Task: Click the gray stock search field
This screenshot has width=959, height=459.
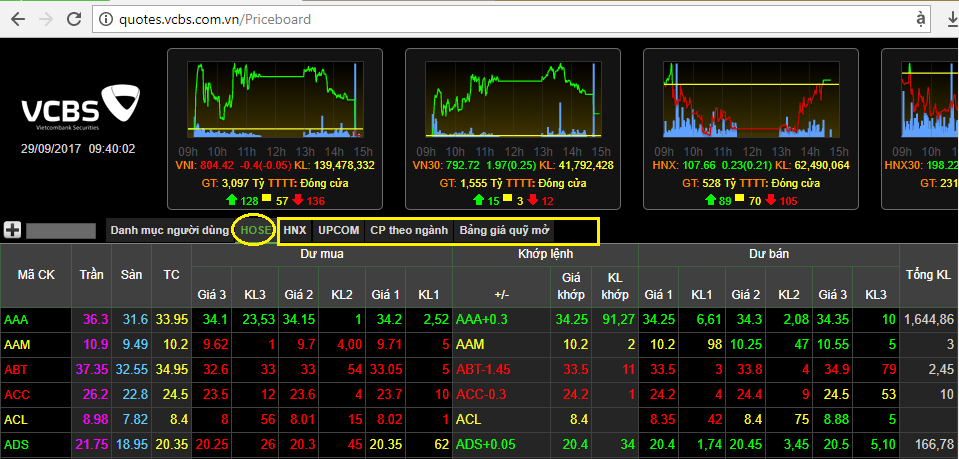Action: (63, 230)
